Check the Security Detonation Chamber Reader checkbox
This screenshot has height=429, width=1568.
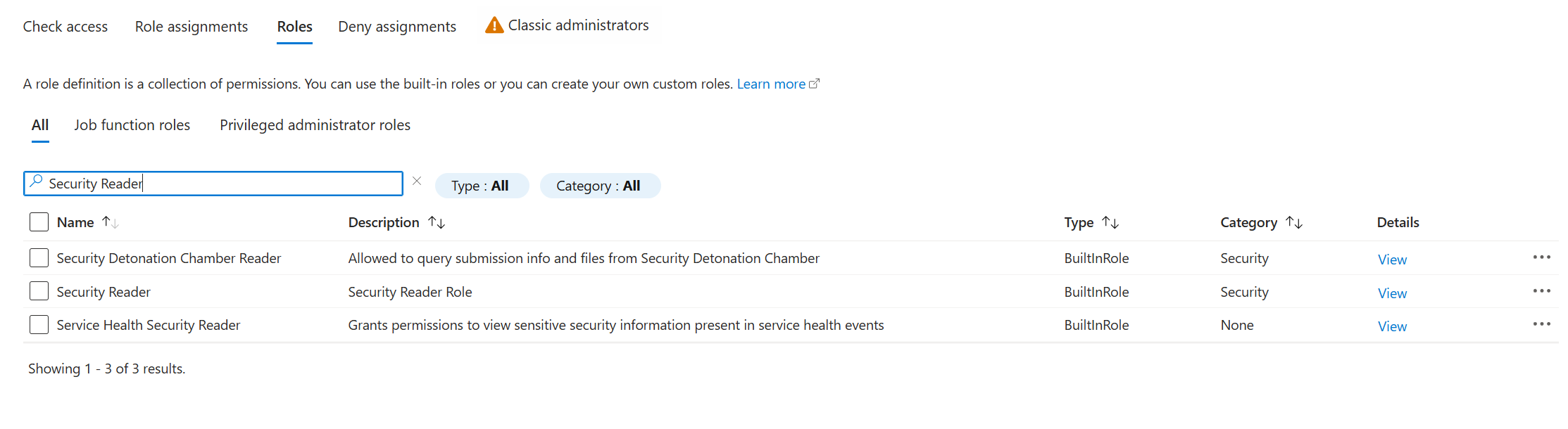click(x=39, y=257)
